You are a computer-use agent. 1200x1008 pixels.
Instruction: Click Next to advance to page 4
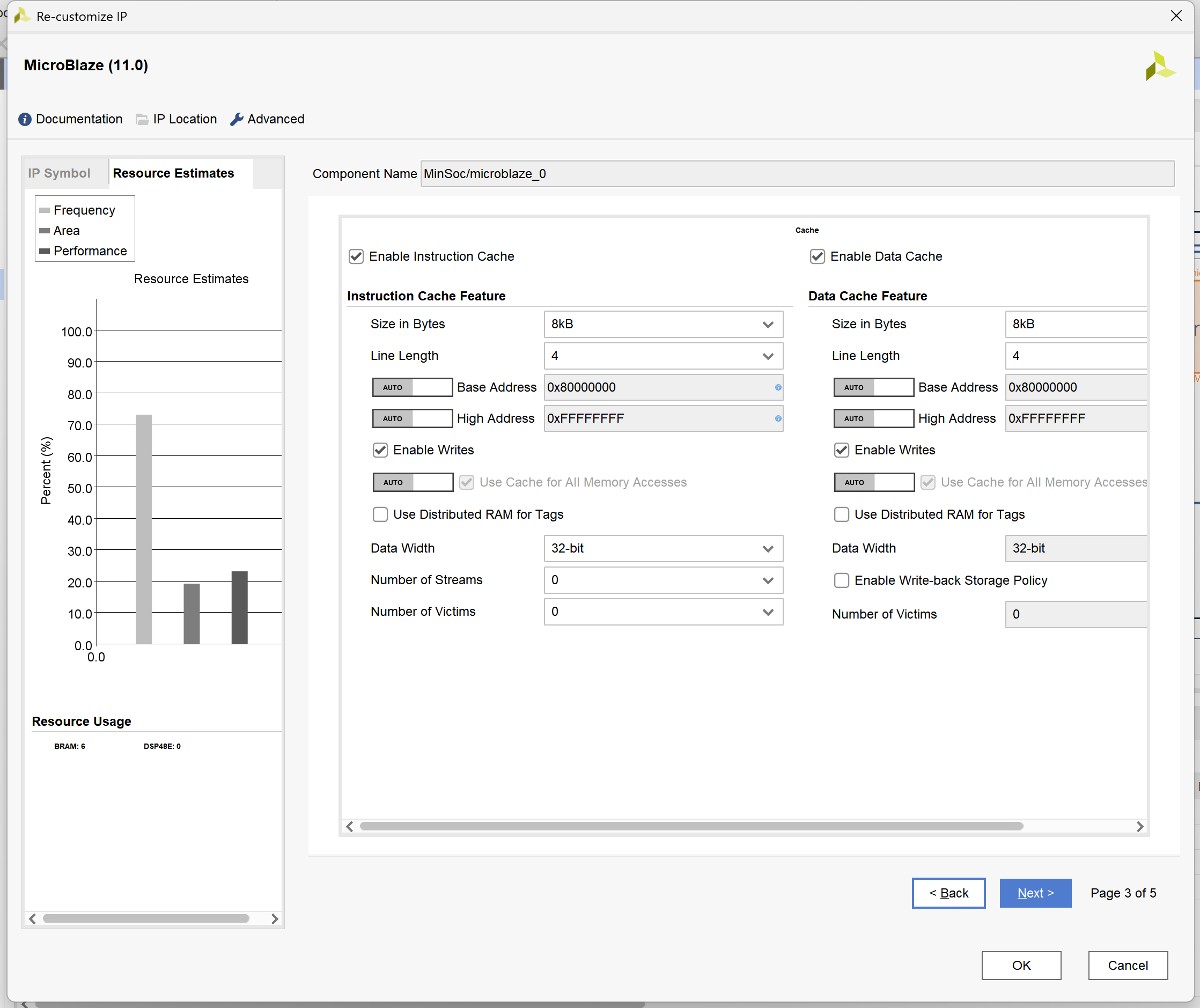pos(1035,893)
